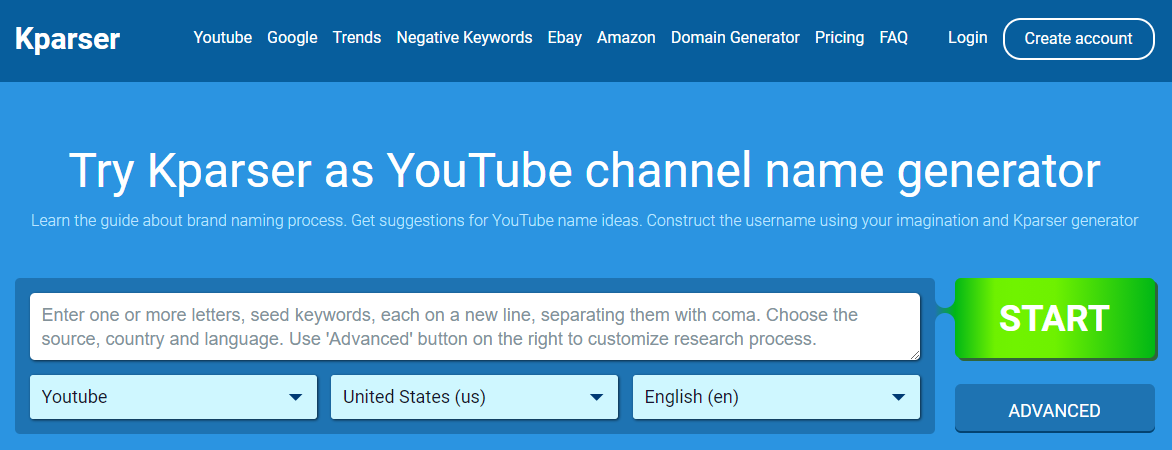The image size is (1172, 450).
Task: Expand the United States (us) country dropdown
Action: pos(475,397)
